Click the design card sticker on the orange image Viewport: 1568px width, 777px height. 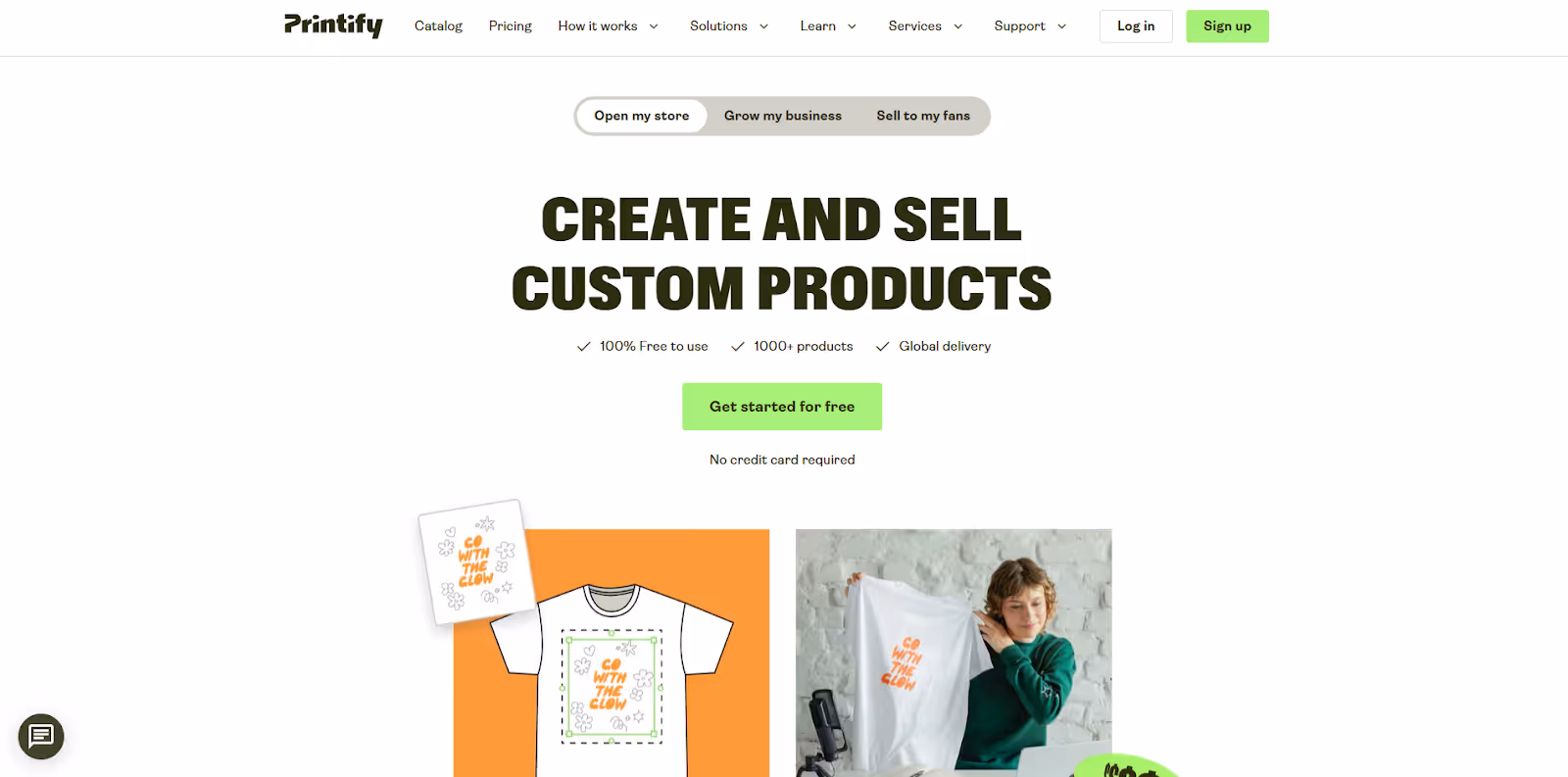click(x=476, y=561)
